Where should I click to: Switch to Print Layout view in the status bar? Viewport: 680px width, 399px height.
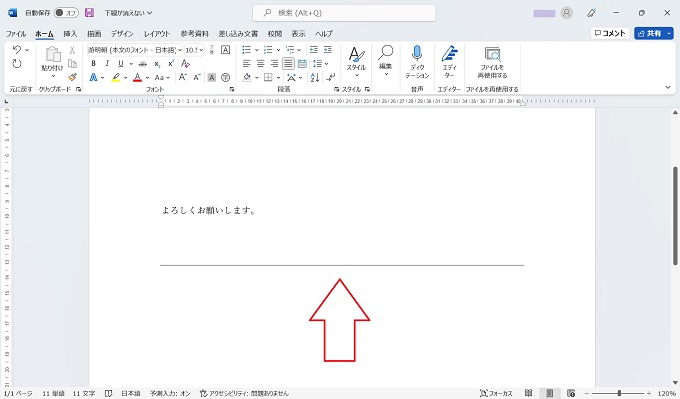pyautogui.click(x=549, y=393)
